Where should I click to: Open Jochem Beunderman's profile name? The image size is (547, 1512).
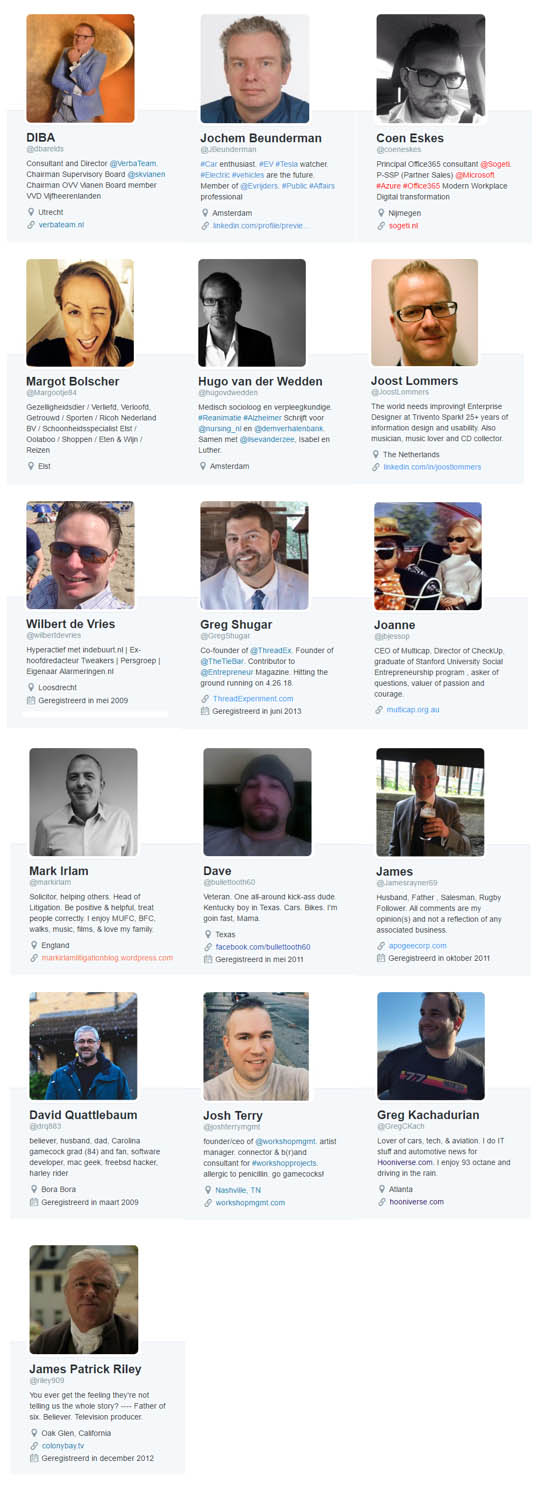[262, 137]
